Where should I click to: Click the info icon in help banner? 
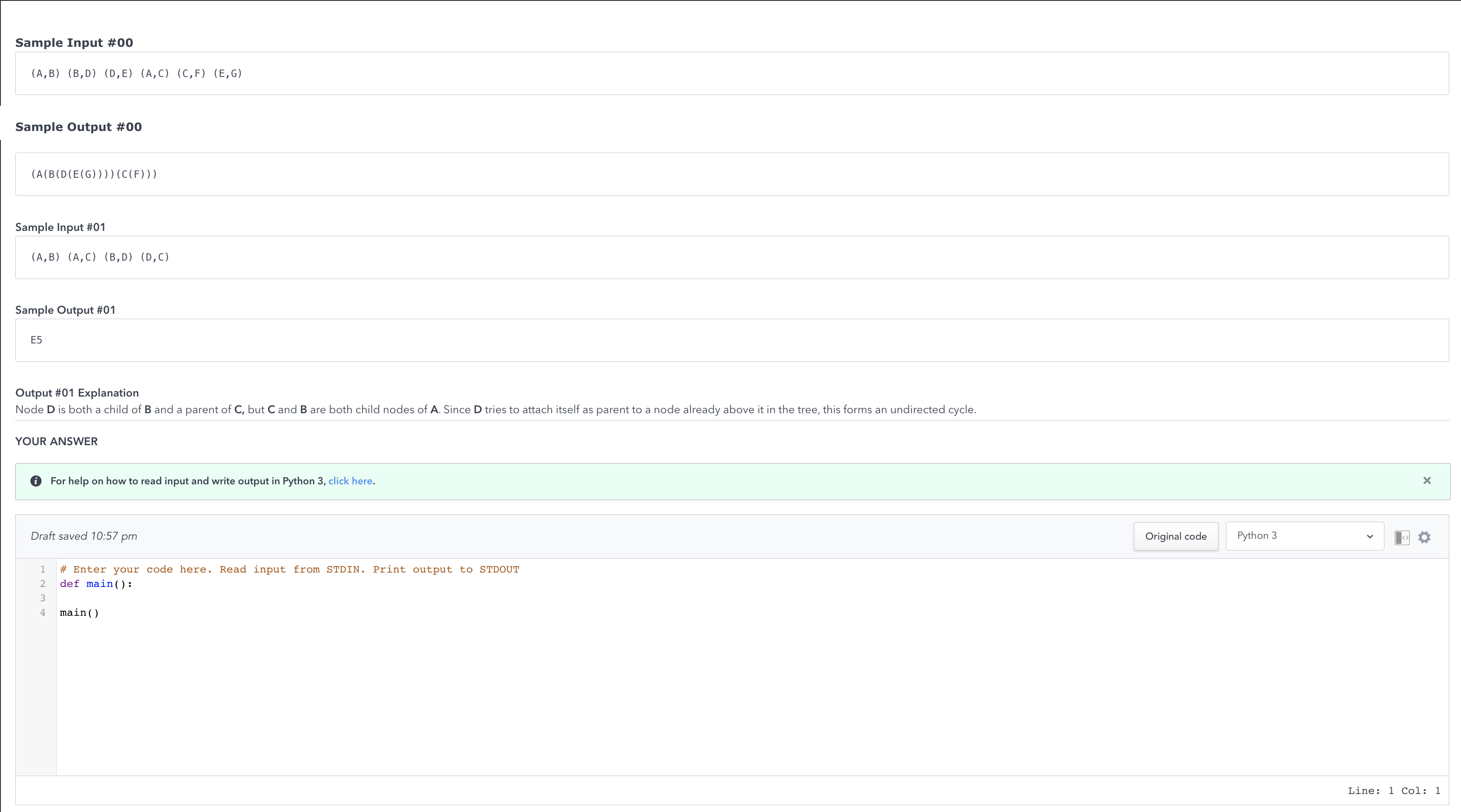pos(36,481)
